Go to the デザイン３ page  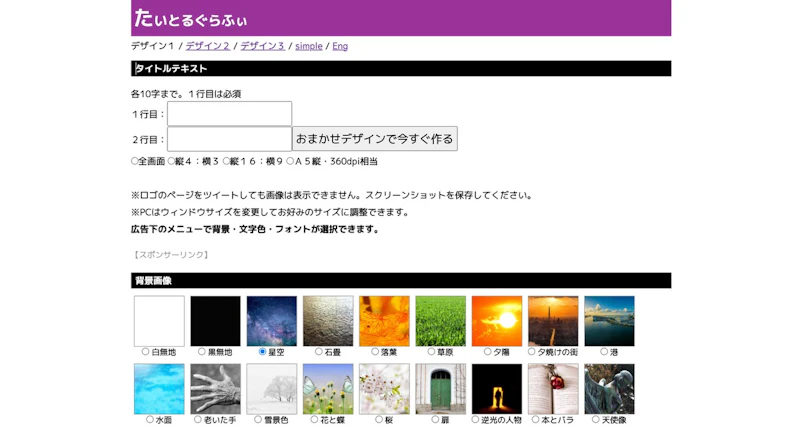[263, 46]
